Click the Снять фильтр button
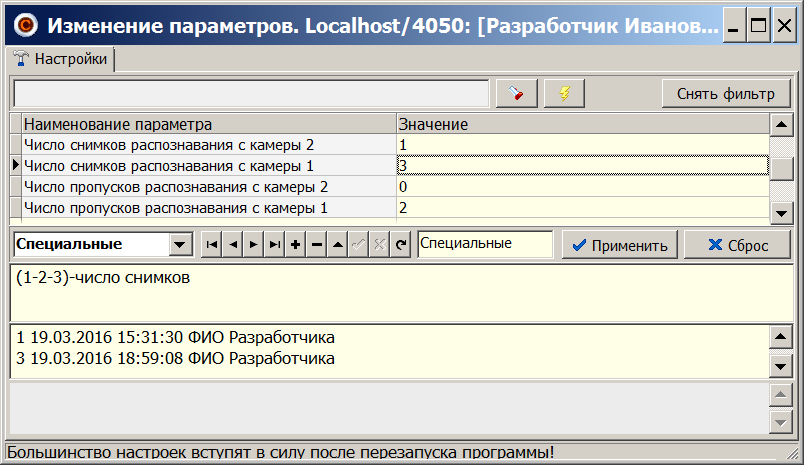 point(725,94)
